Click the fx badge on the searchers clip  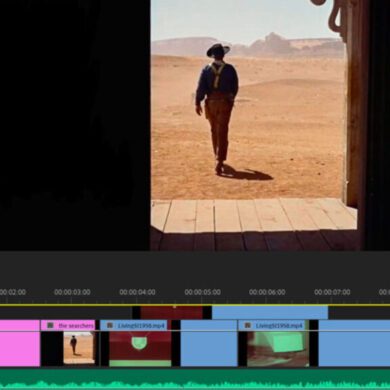tap(50, 325)
